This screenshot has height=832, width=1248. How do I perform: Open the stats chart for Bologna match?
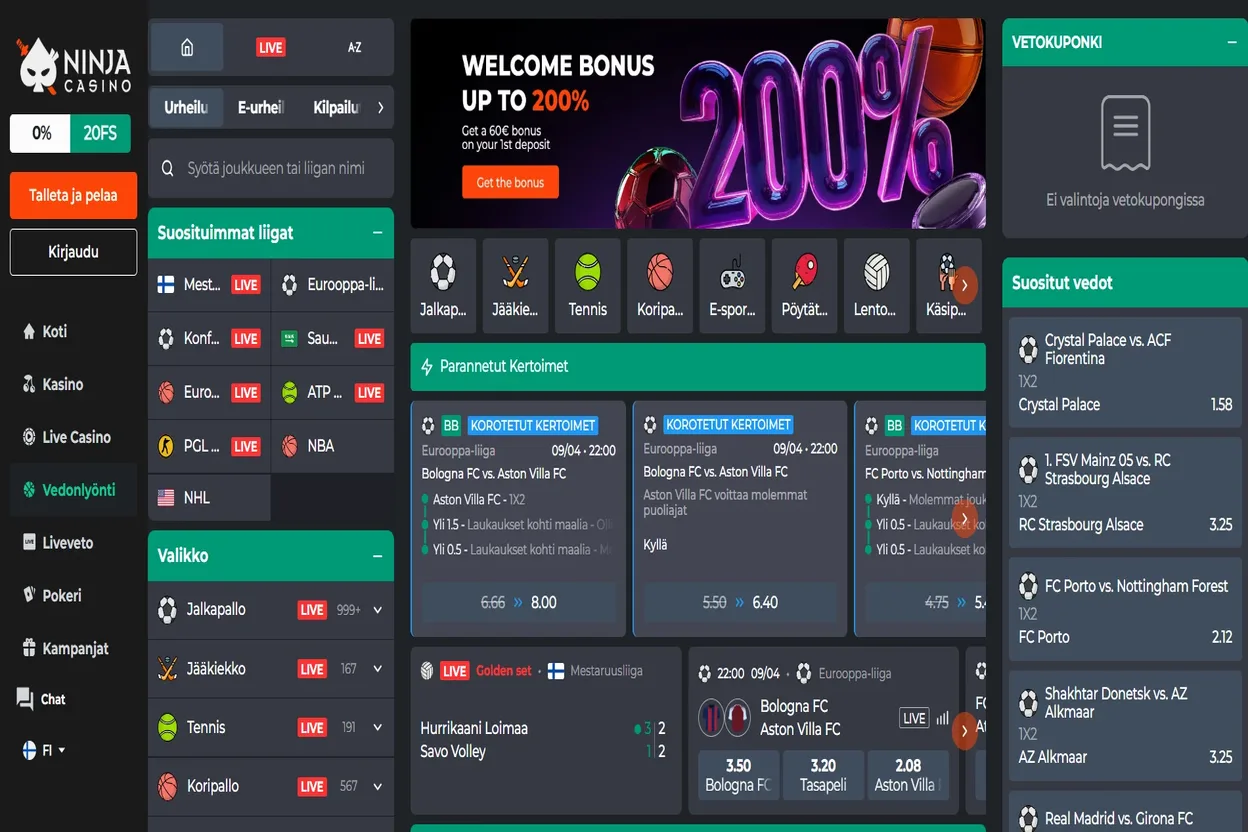942,718
